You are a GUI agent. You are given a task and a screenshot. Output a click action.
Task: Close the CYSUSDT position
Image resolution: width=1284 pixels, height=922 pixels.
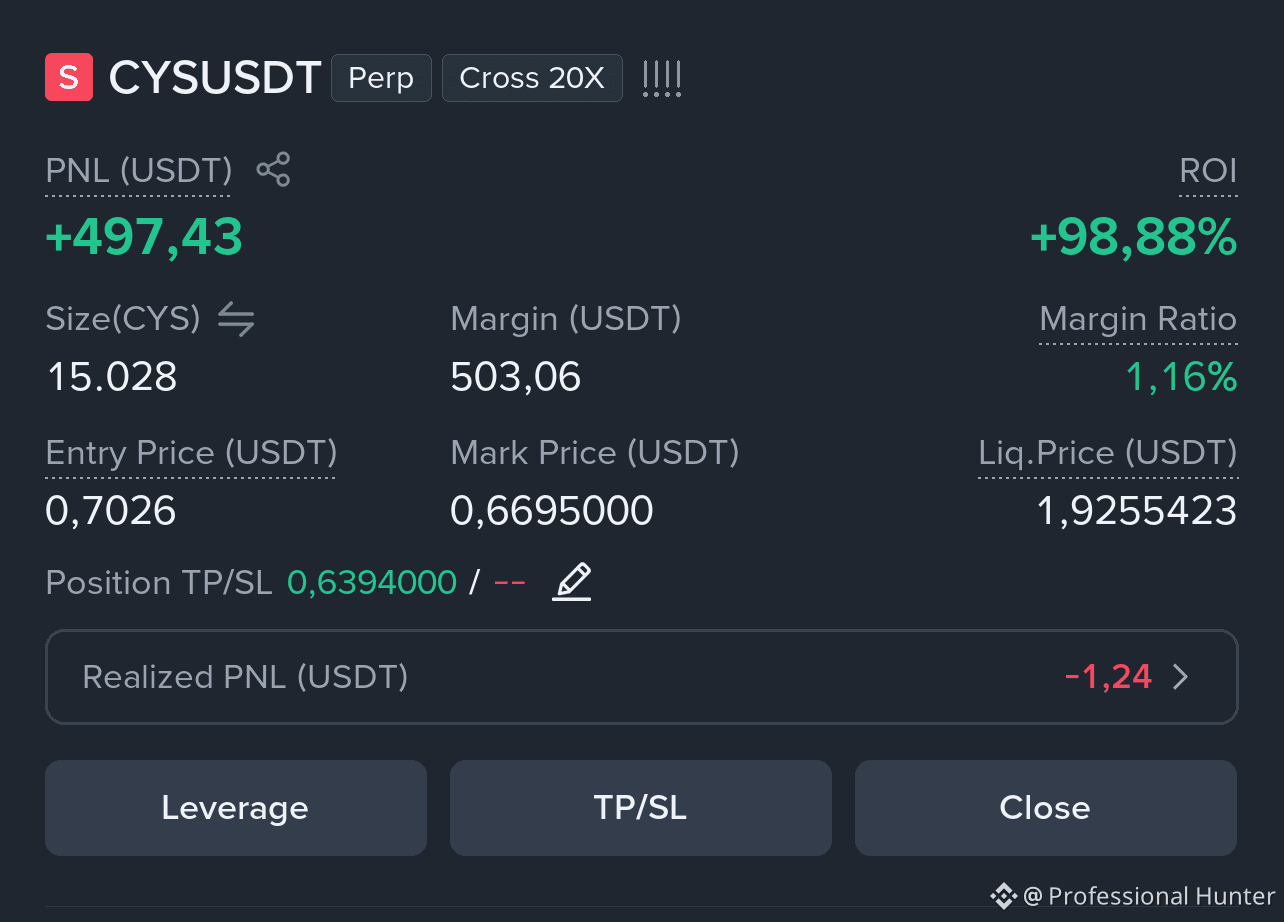(1046, 808)
